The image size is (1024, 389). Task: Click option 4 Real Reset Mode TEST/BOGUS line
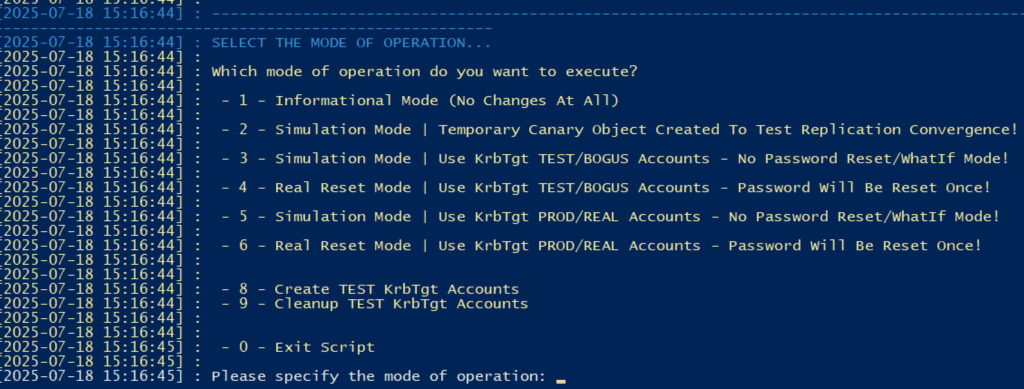coord(605,188)
